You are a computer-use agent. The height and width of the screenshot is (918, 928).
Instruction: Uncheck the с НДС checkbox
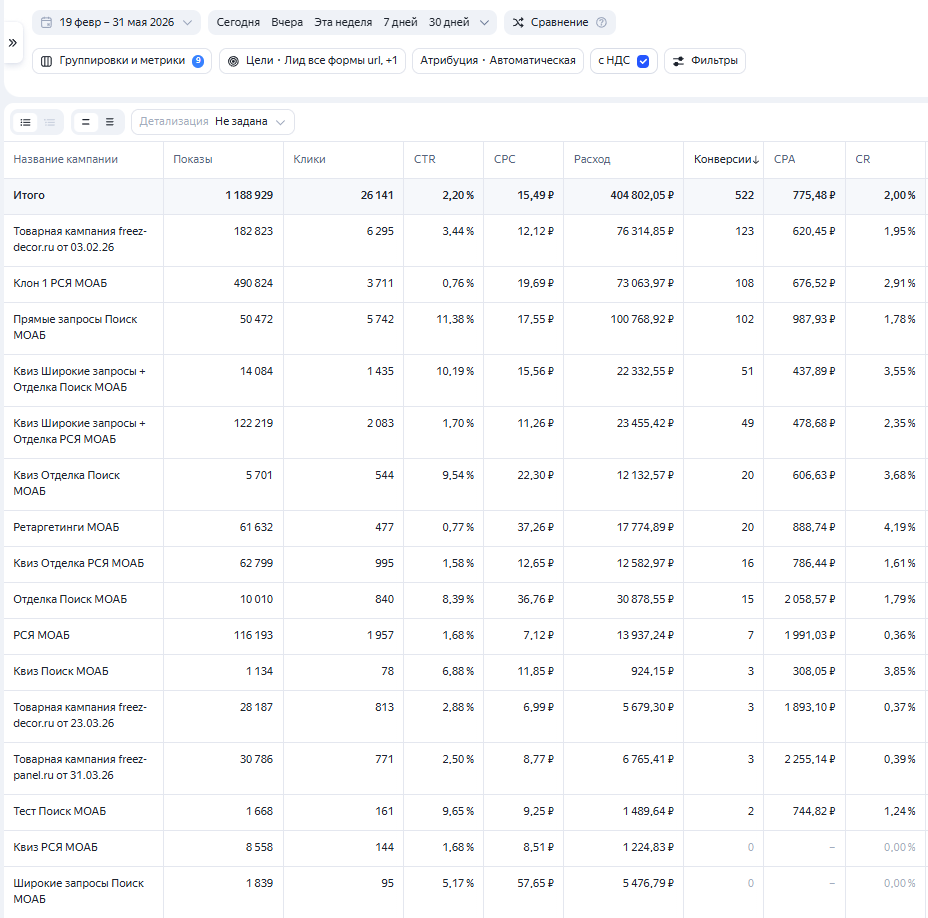(x=643, y=61)
